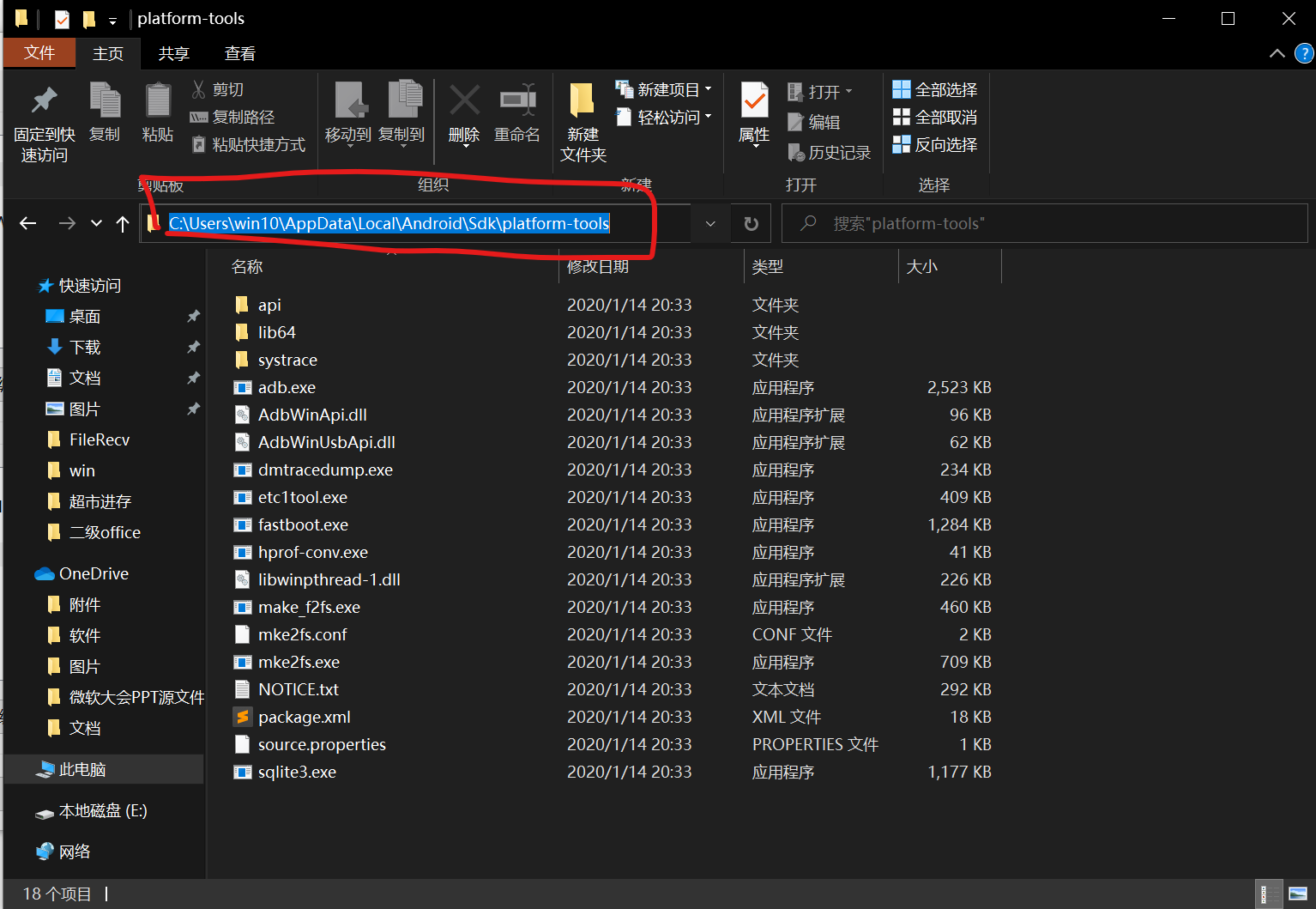Viewport: 1316px width, 909px height.
Task: Switch to the Home (主页) tab
Action: pos(108,53)
